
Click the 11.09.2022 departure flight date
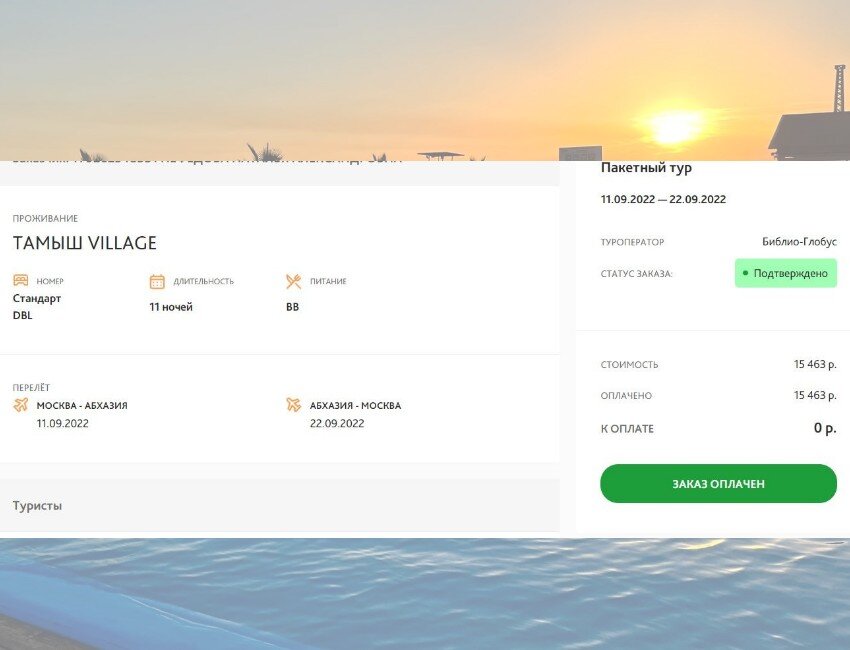point(62,423)
